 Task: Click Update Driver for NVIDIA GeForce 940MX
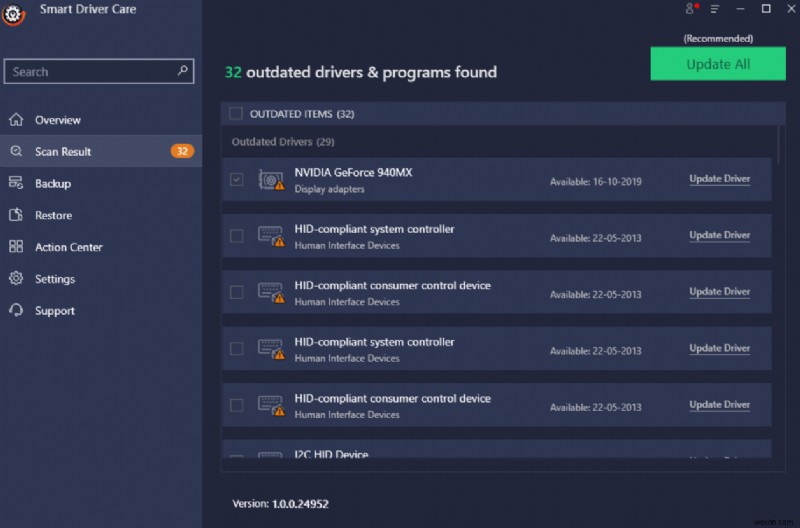point(719,179)
